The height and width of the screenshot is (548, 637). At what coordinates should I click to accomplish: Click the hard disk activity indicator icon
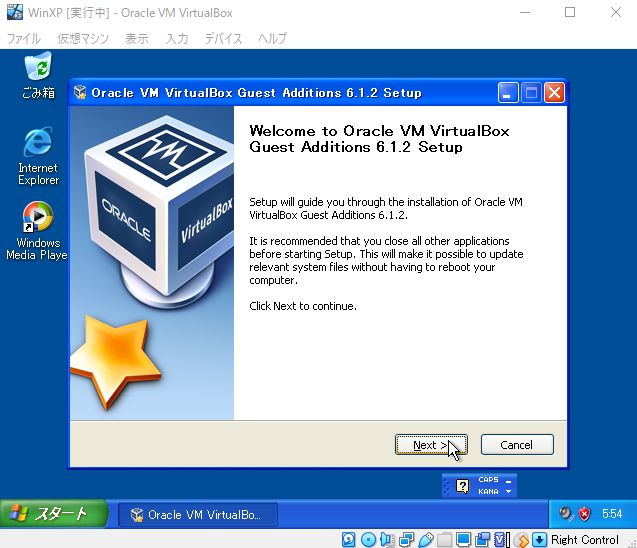pyautogui.click(x=349, y=539)
